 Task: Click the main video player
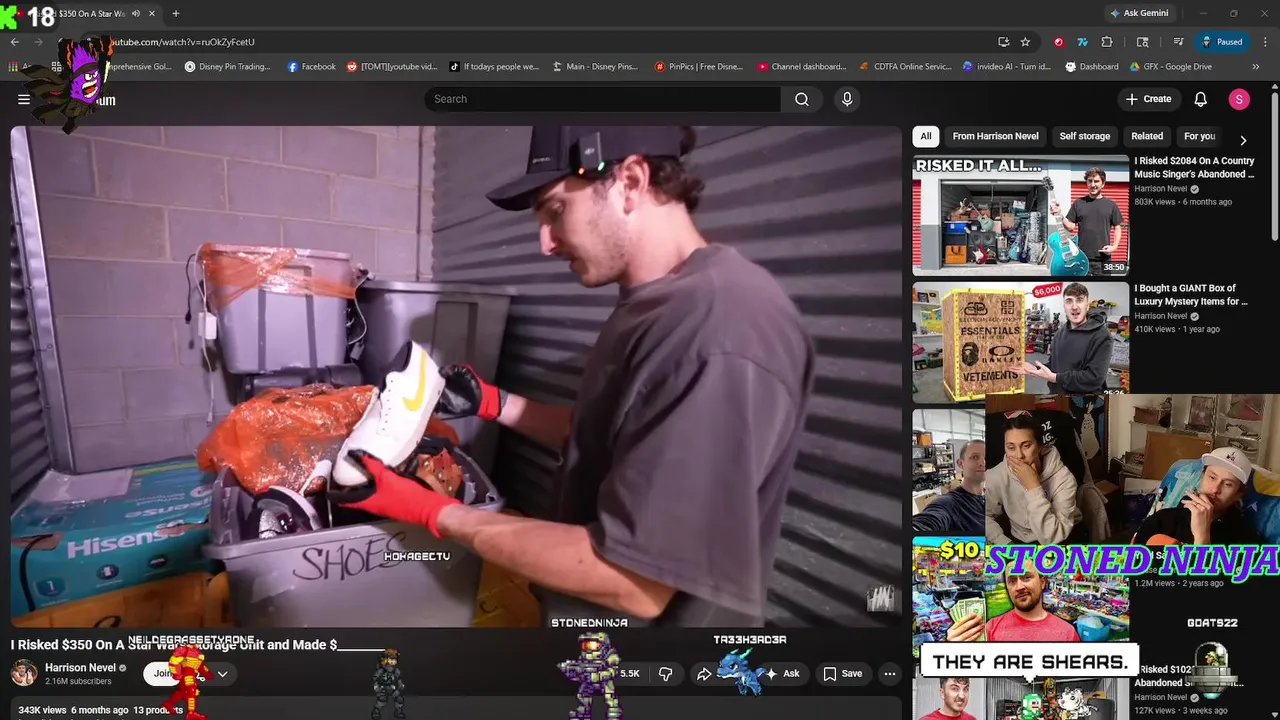pos(456,375)
